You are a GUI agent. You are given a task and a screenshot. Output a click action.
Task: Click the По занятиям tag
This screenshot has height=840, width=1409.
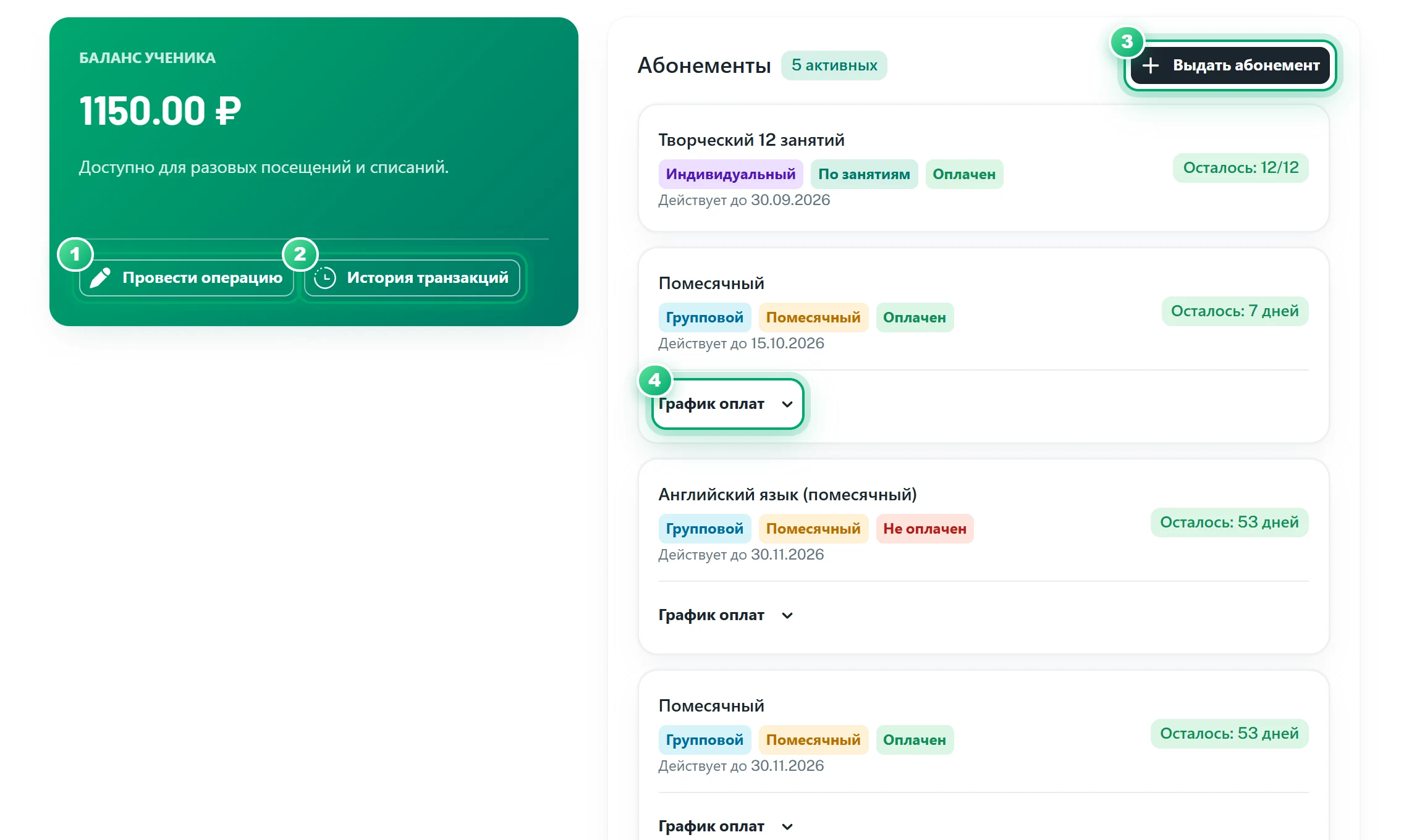[x=864, y=174]
